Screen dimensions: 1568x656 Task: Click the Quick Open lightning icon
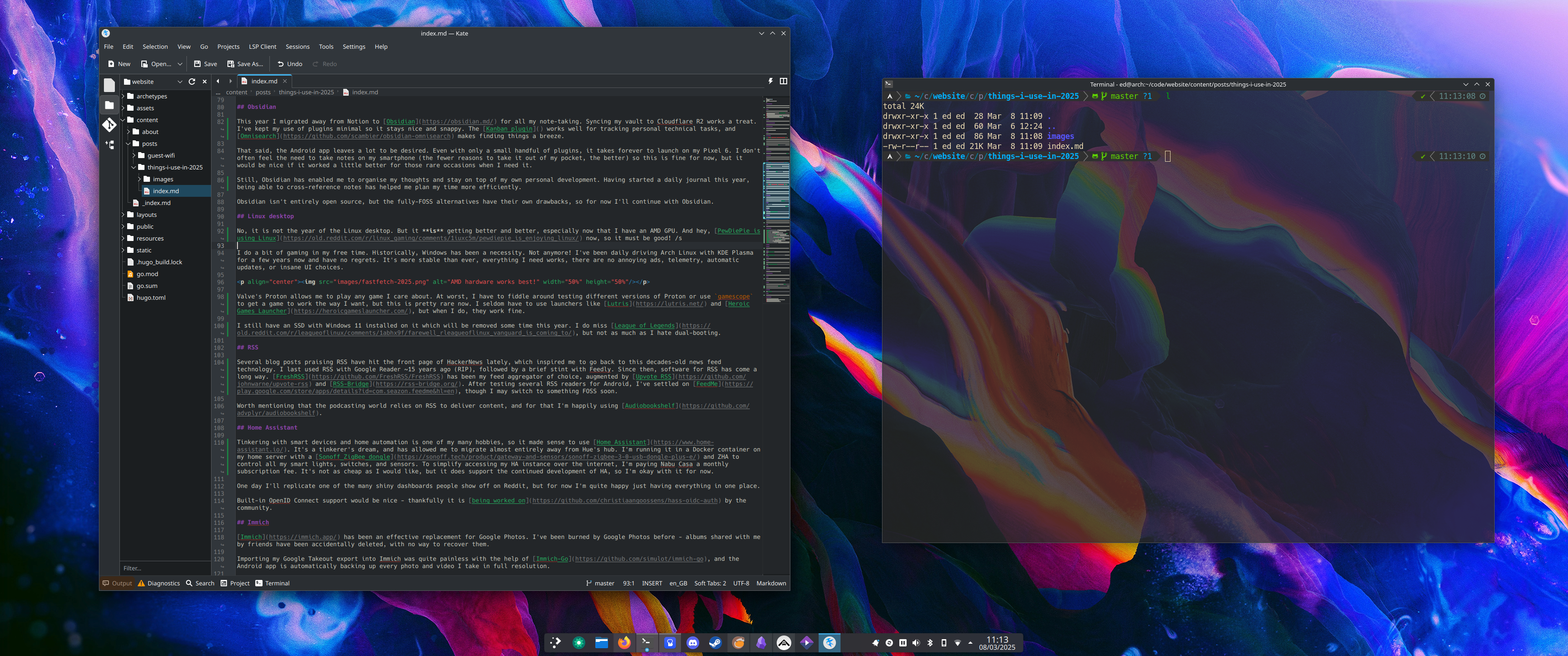[771, 81]
